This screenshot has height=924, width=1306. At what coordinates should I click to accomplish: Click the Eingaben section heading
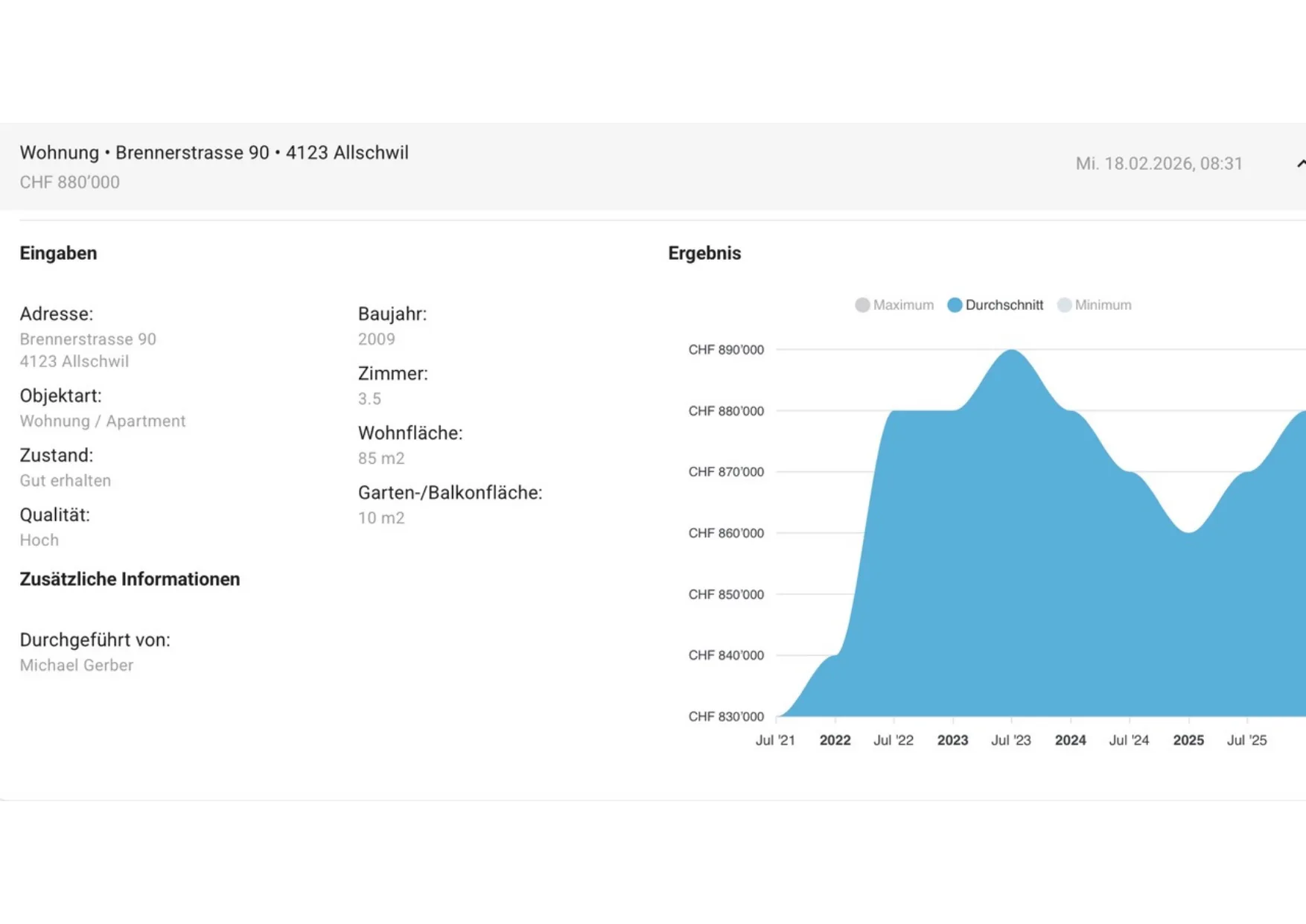[58, 253]
